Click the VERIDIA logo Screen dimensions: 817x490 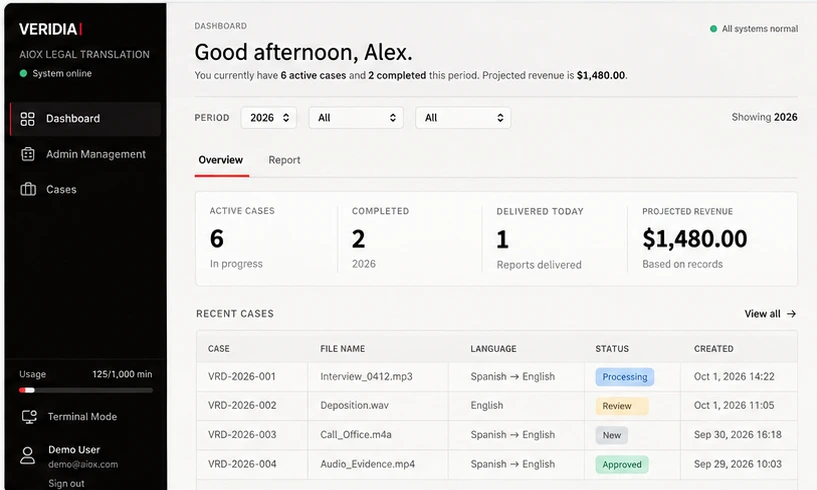51,29
